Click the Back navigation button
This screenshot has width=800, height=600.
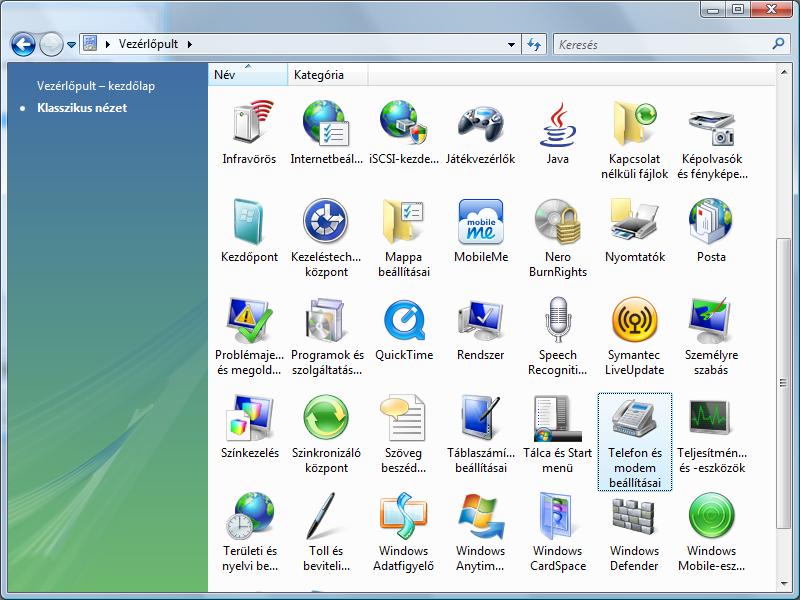tap(23, 45)
